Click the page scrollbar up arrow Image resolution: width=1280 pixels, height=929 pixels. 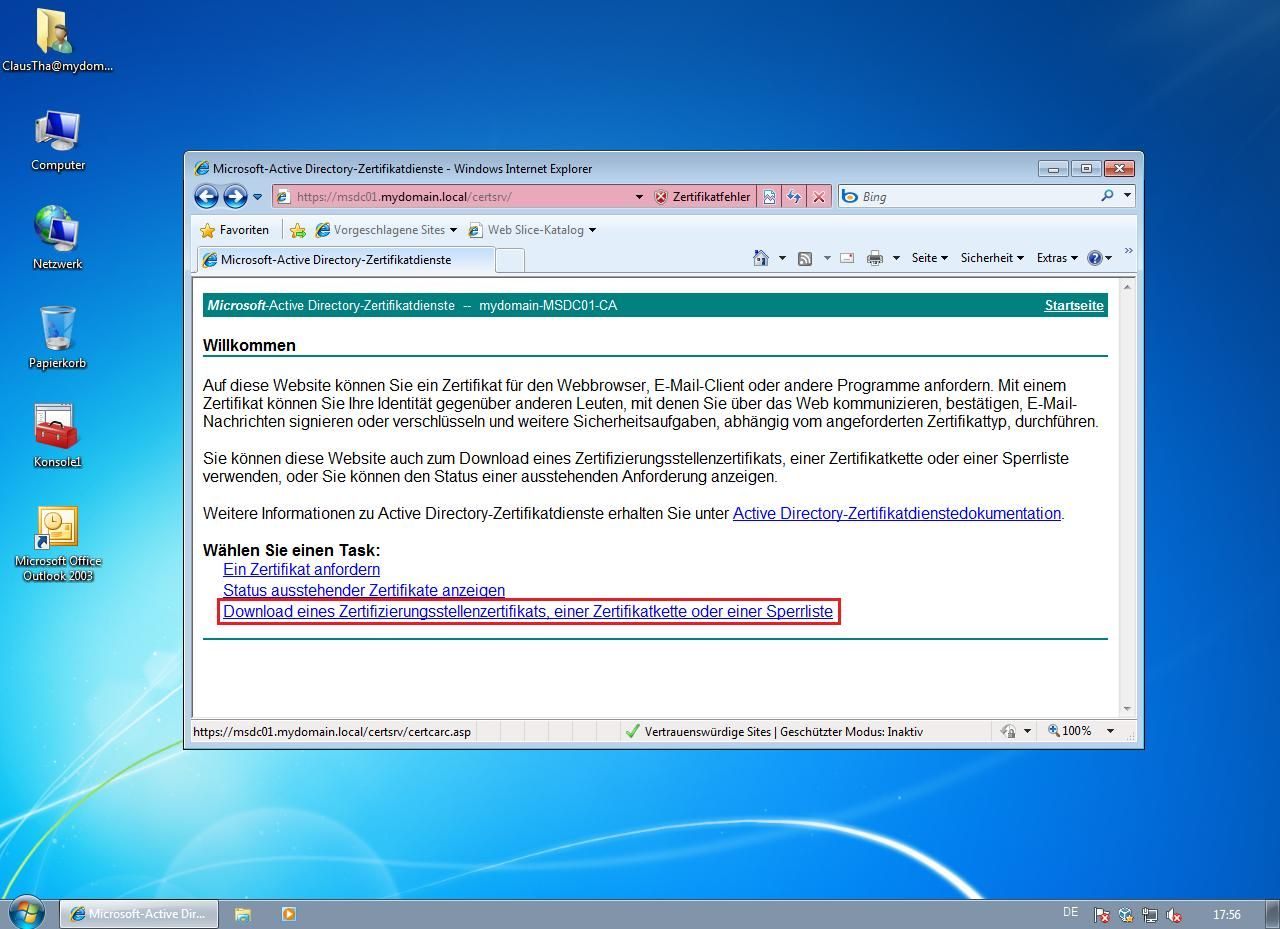click(1128, 288)
